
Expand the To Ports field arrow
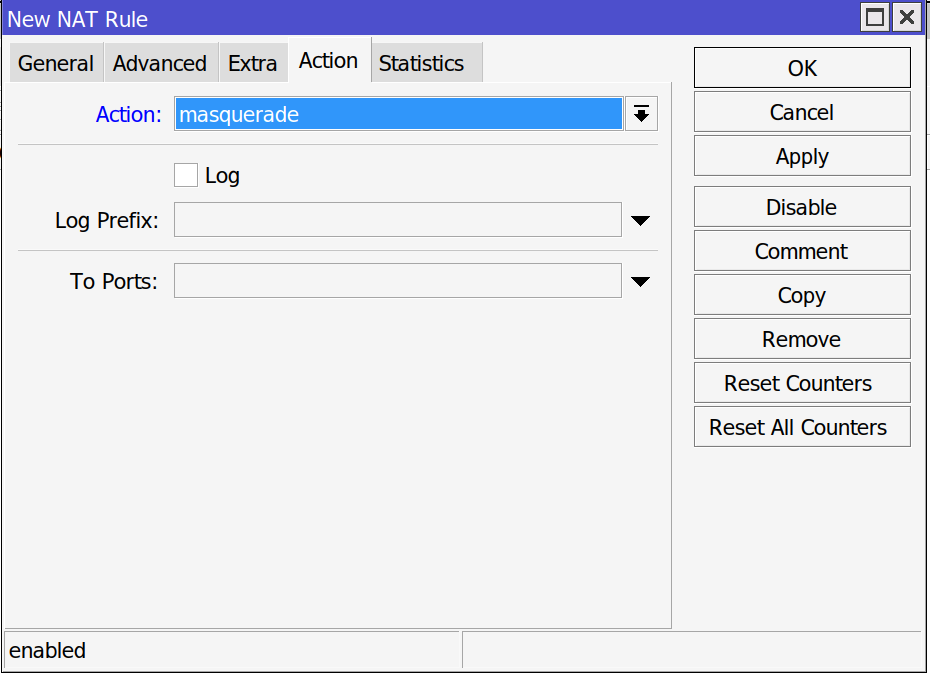(x=641, y=282)
